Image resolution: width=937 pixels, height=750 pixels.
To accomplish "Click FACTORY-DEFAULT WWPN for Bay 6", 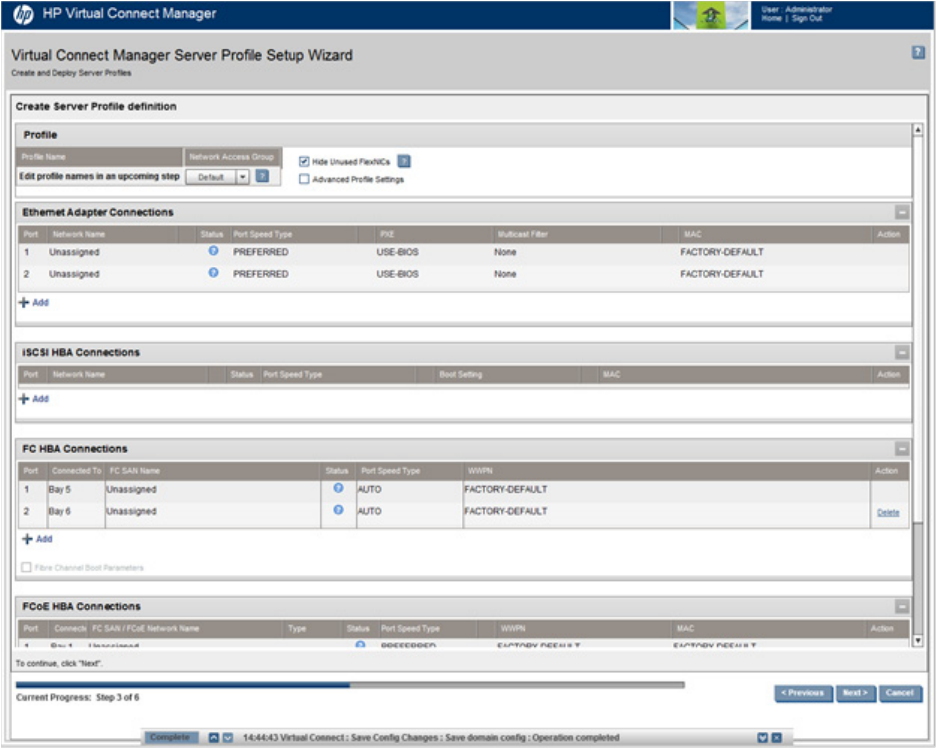I will pyautogui.click(x=506, y=512).
